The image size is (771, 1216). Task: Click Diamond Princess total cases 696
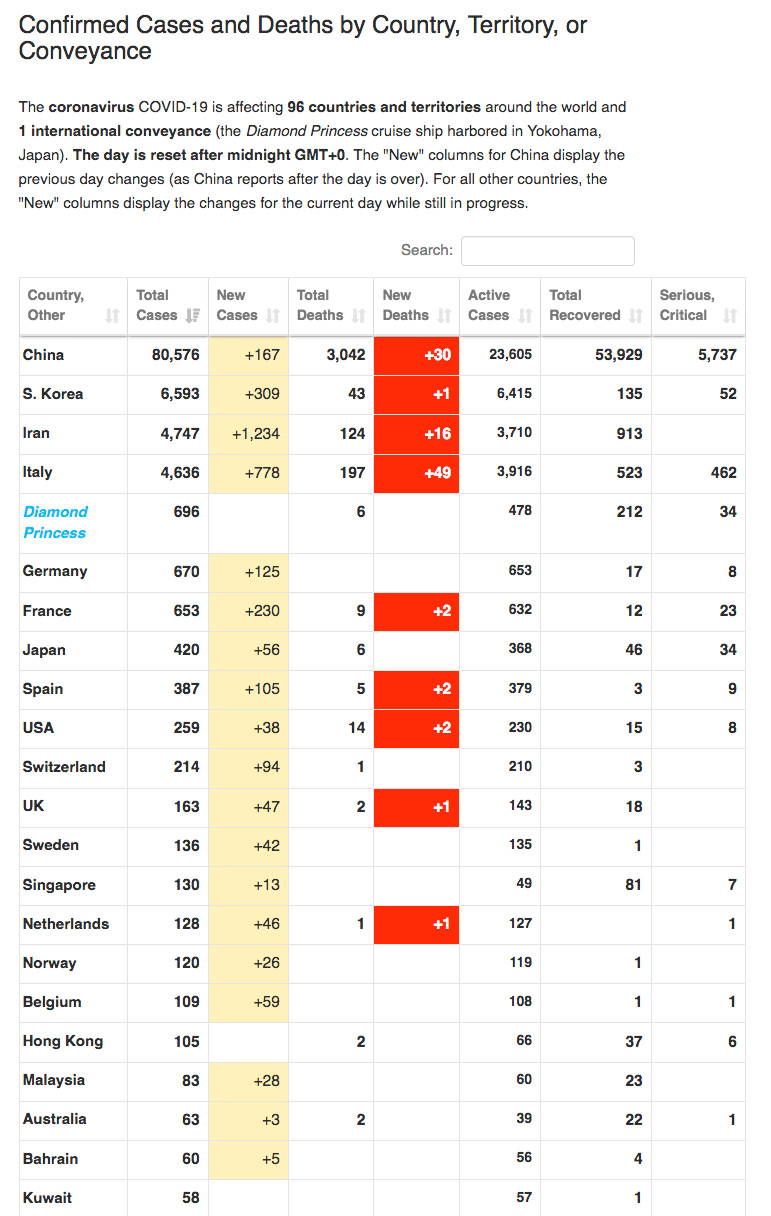click(x=186, y=512)
